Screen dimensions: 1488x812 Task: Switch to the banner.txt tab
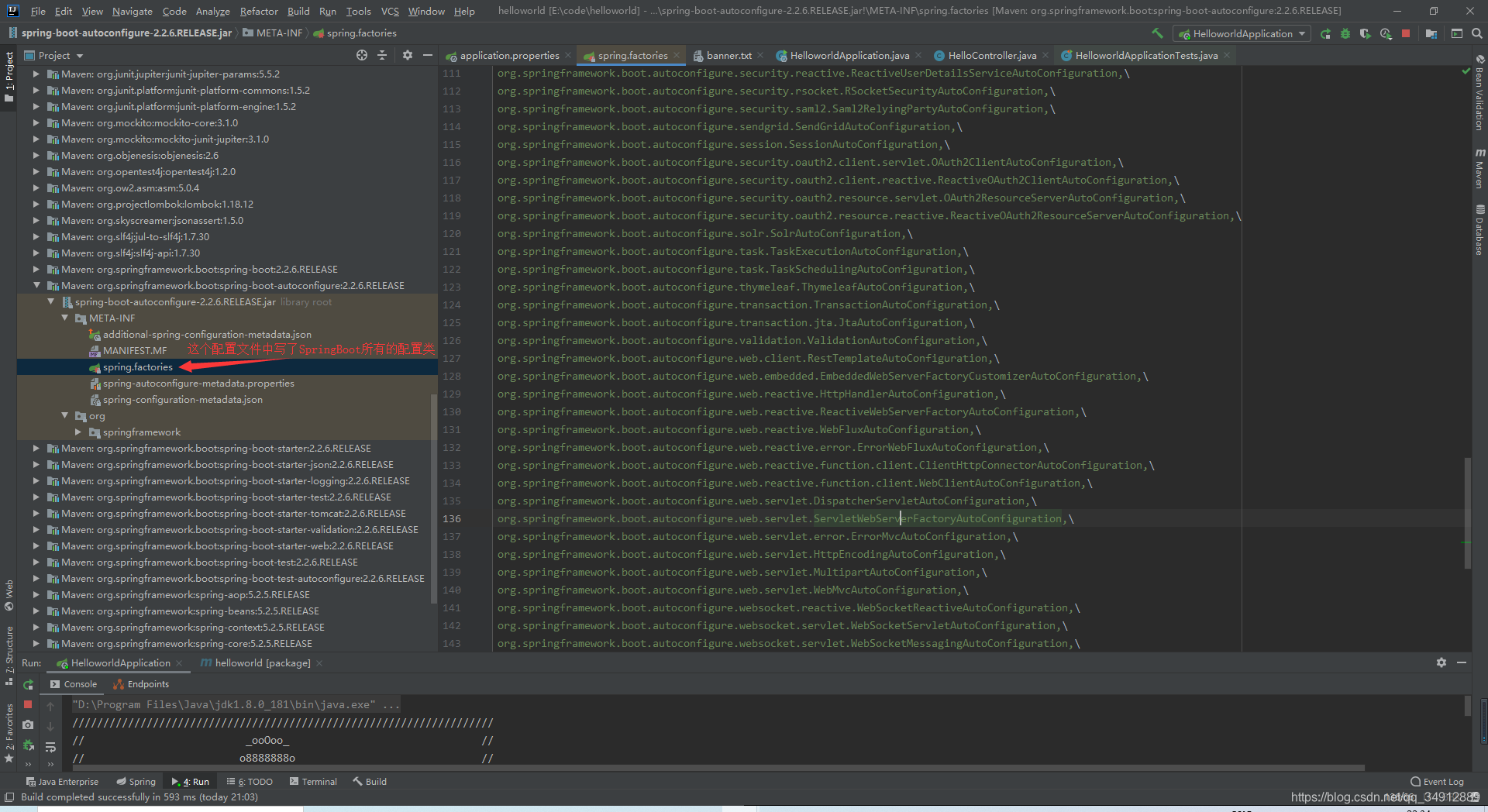(x=728, y=55)
